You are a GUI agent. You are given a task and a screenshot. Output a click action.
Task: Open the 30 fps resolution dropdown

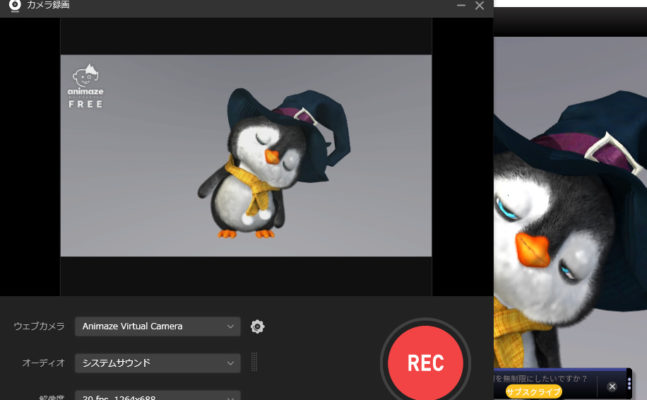158,395
